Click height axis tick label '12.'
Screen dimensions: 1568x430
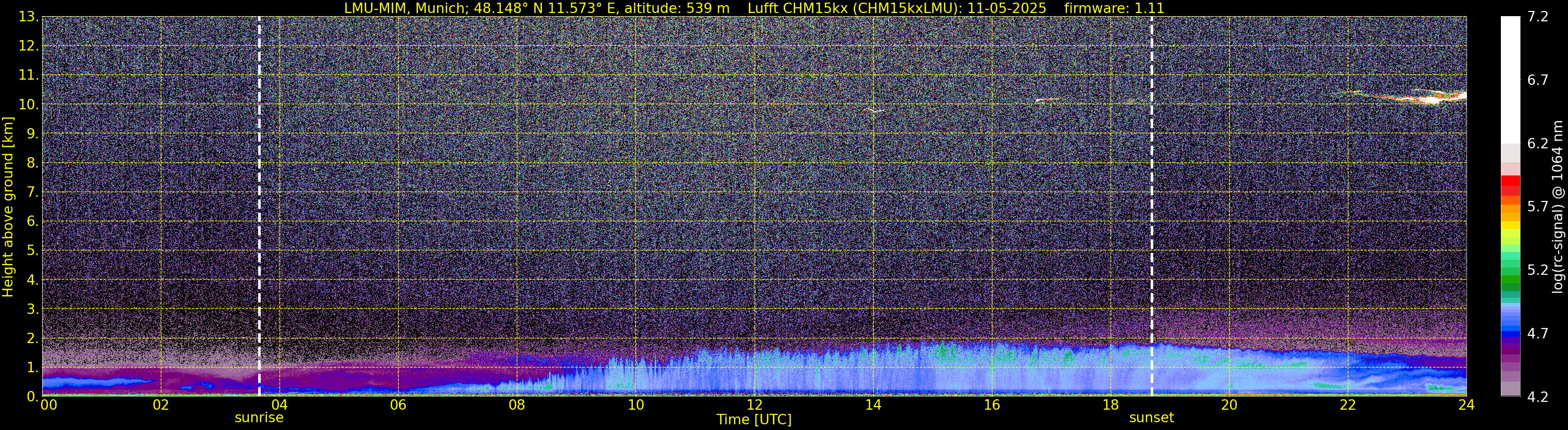click(x=29, y=46)
